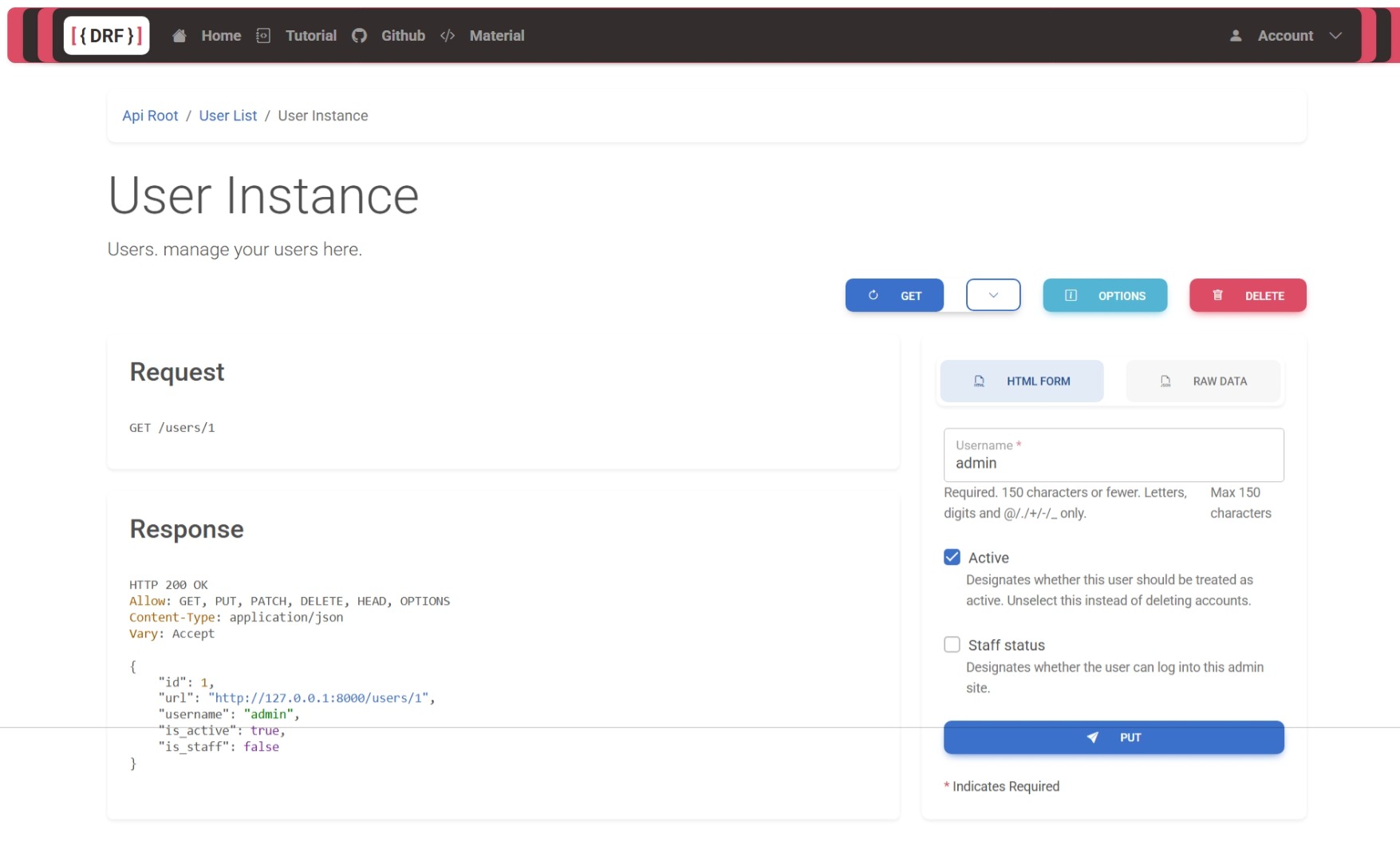Screen dimensions: 1400x841
Task: Refresh with the GET button
Action: 894,295
